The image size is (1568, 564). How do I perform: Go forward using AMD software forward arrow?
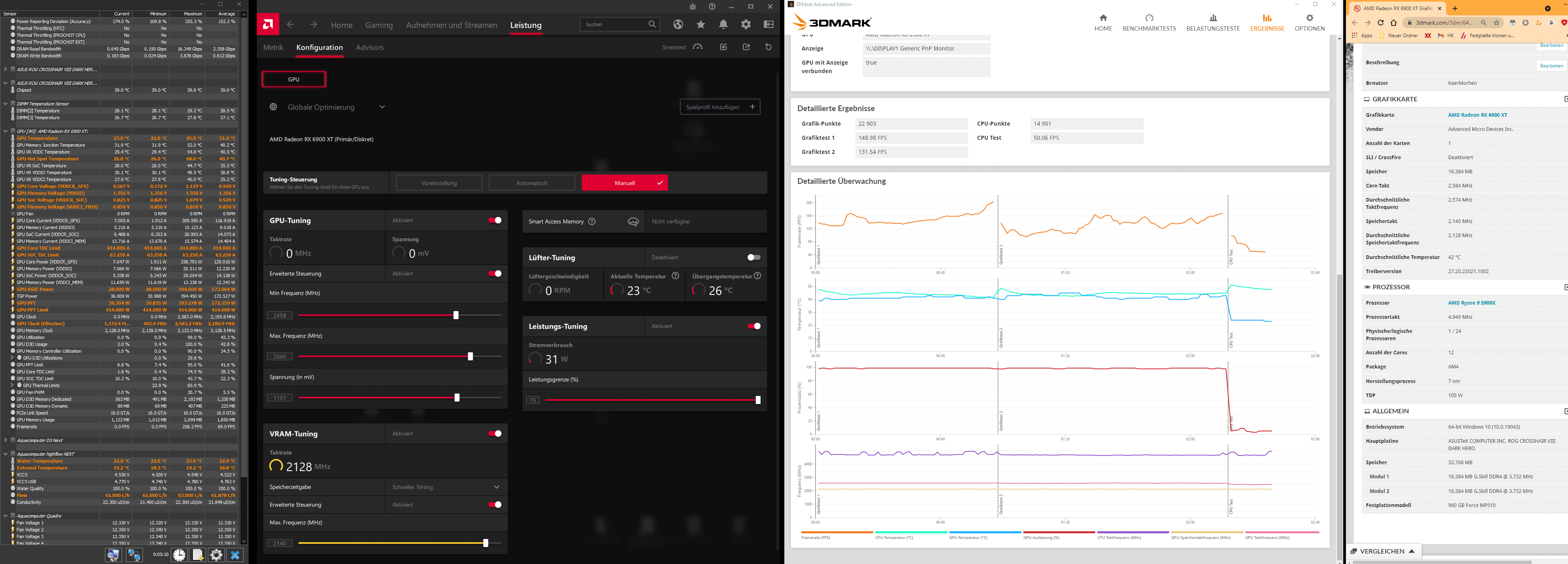coord(313,24)
